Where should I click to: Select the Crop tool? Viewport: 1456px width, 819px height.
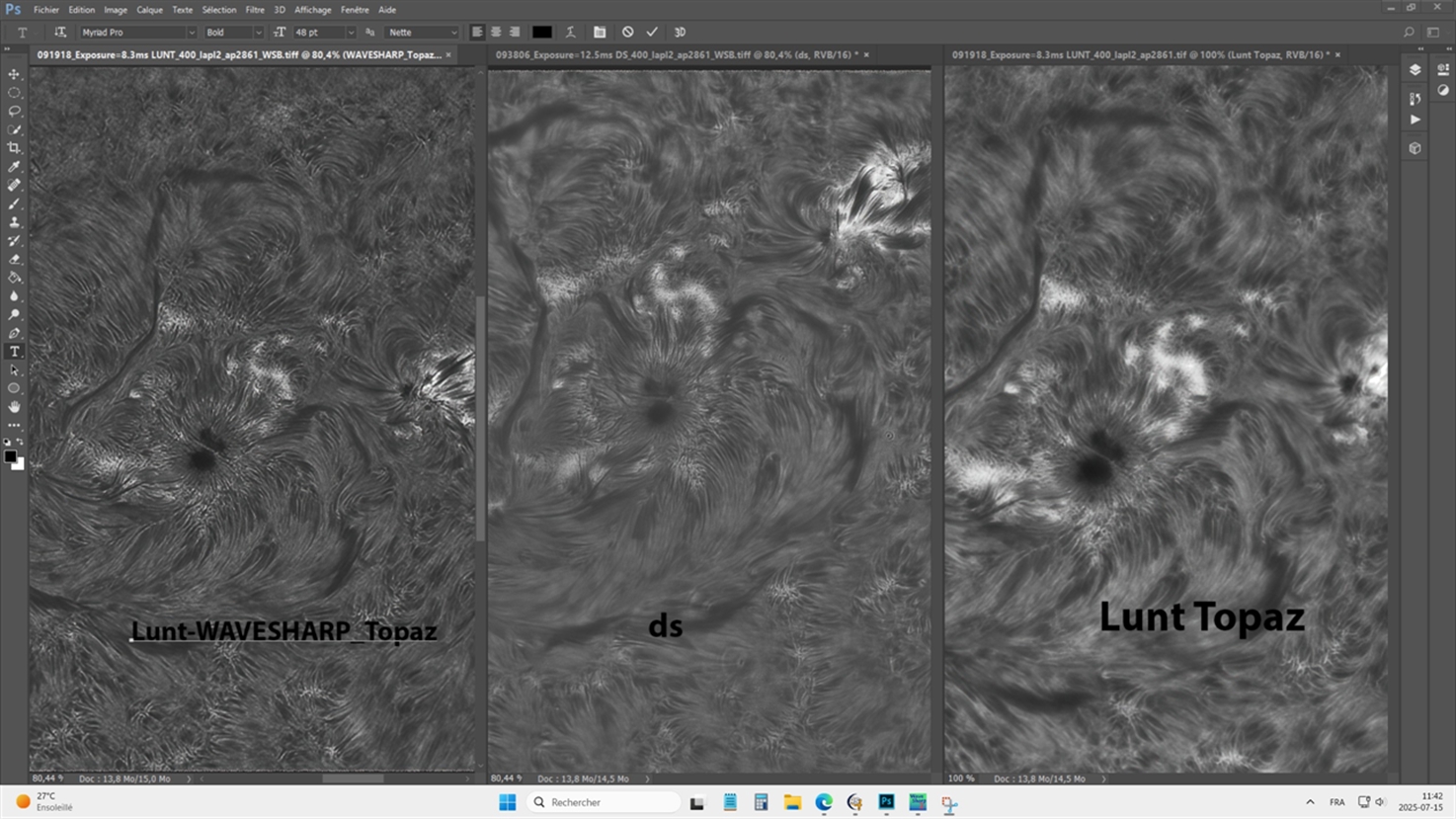[14, 148]
